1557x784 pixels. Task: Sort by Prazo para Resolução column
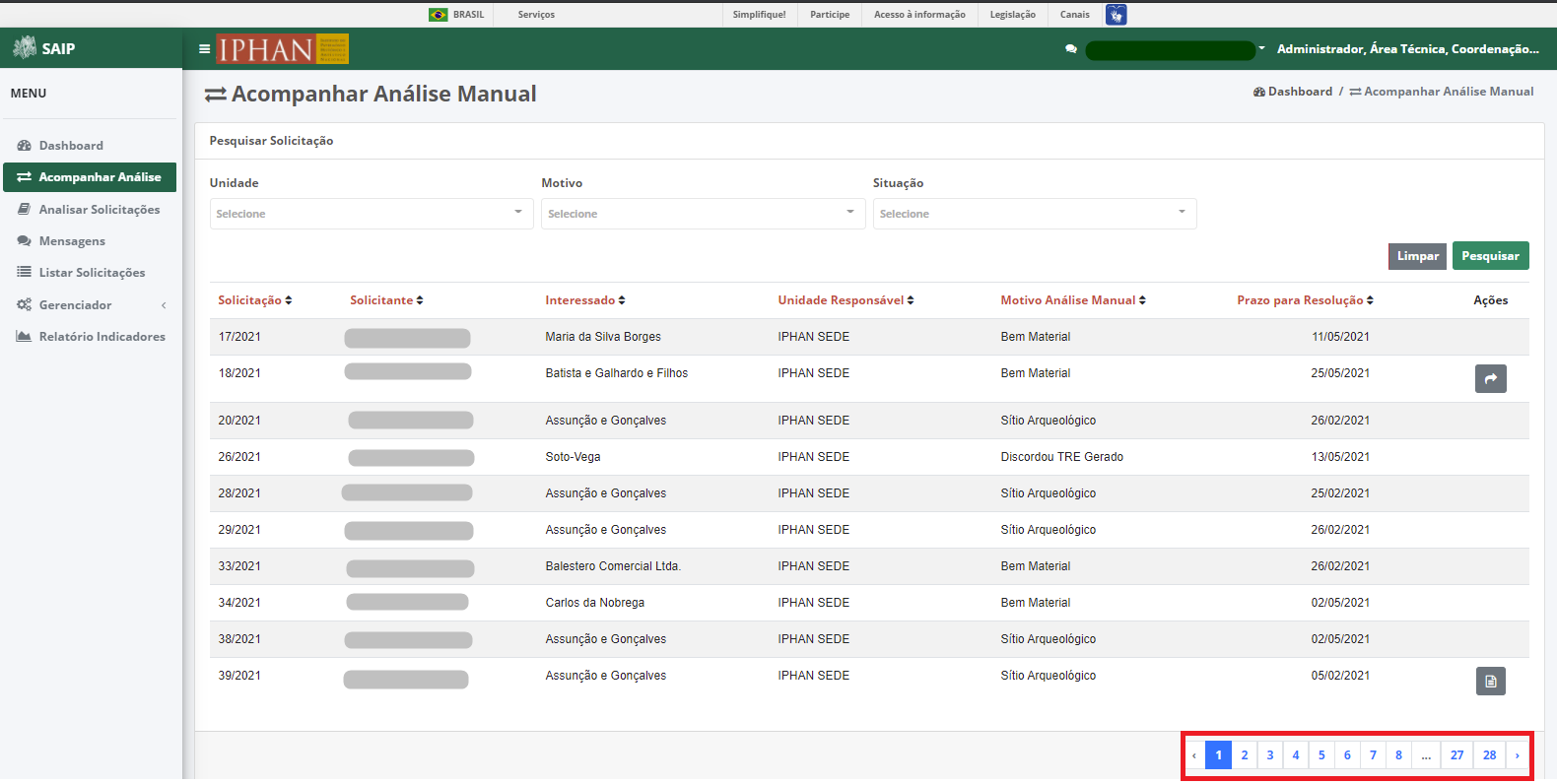coord(1305,300)
